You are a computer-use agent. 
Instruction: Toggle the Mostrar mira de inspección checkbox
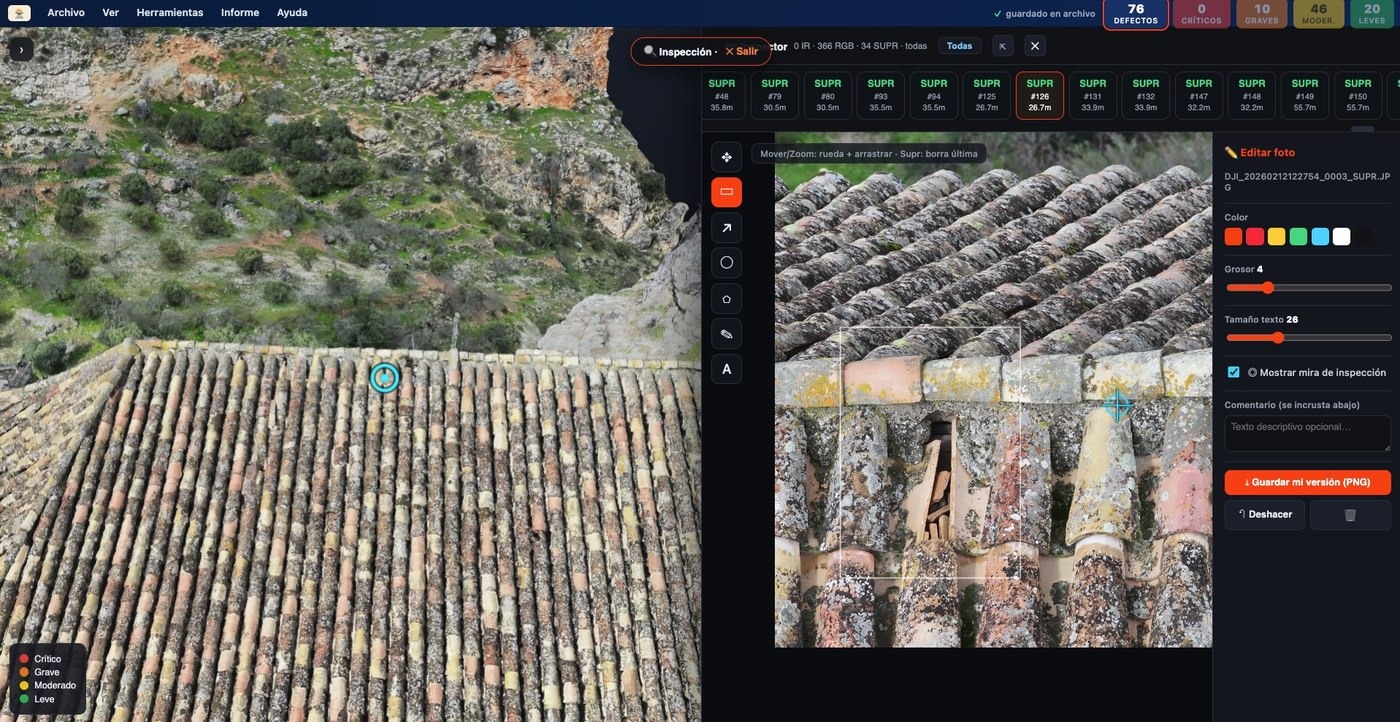click(x=1233, y=372)
